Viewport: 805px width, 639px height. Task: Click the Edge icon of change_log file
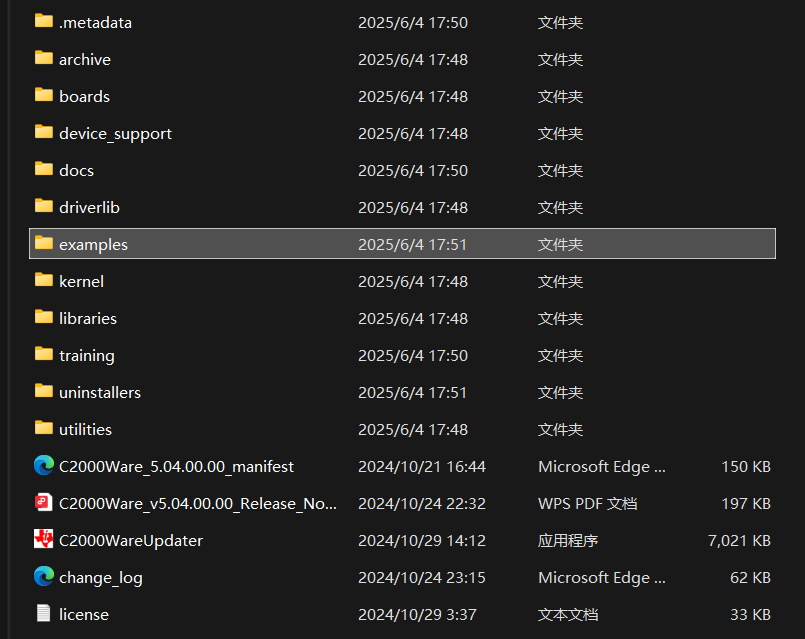click(44, 576)
